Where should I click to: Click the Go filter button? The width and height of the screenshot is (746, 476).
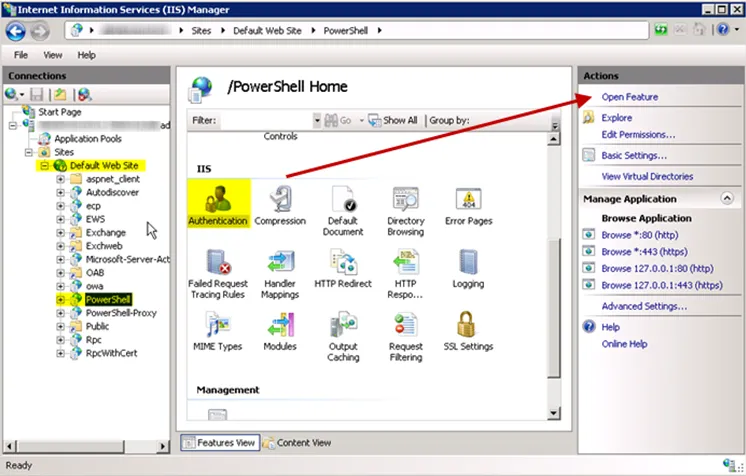pos(338,120)
